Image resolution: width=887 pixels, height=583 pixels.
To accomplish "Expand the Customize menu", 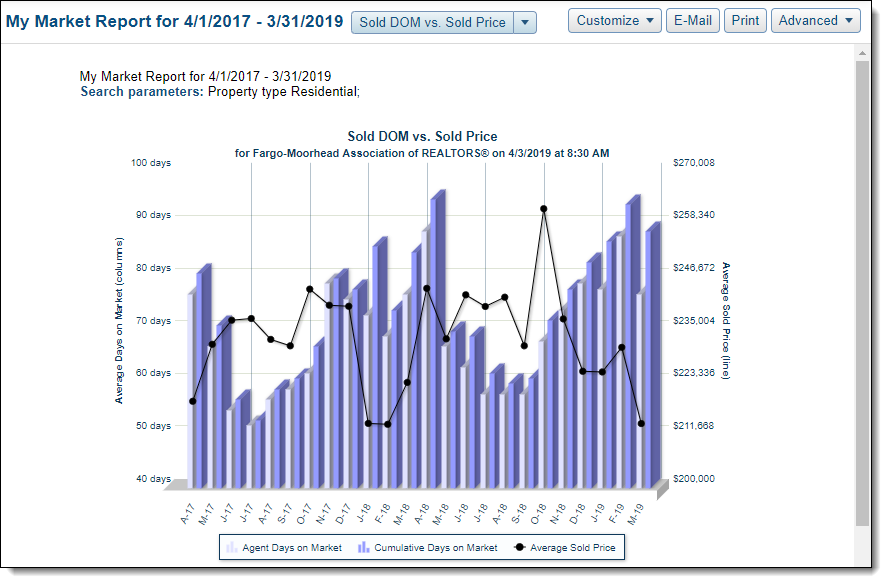I will [x=615, y=20].
